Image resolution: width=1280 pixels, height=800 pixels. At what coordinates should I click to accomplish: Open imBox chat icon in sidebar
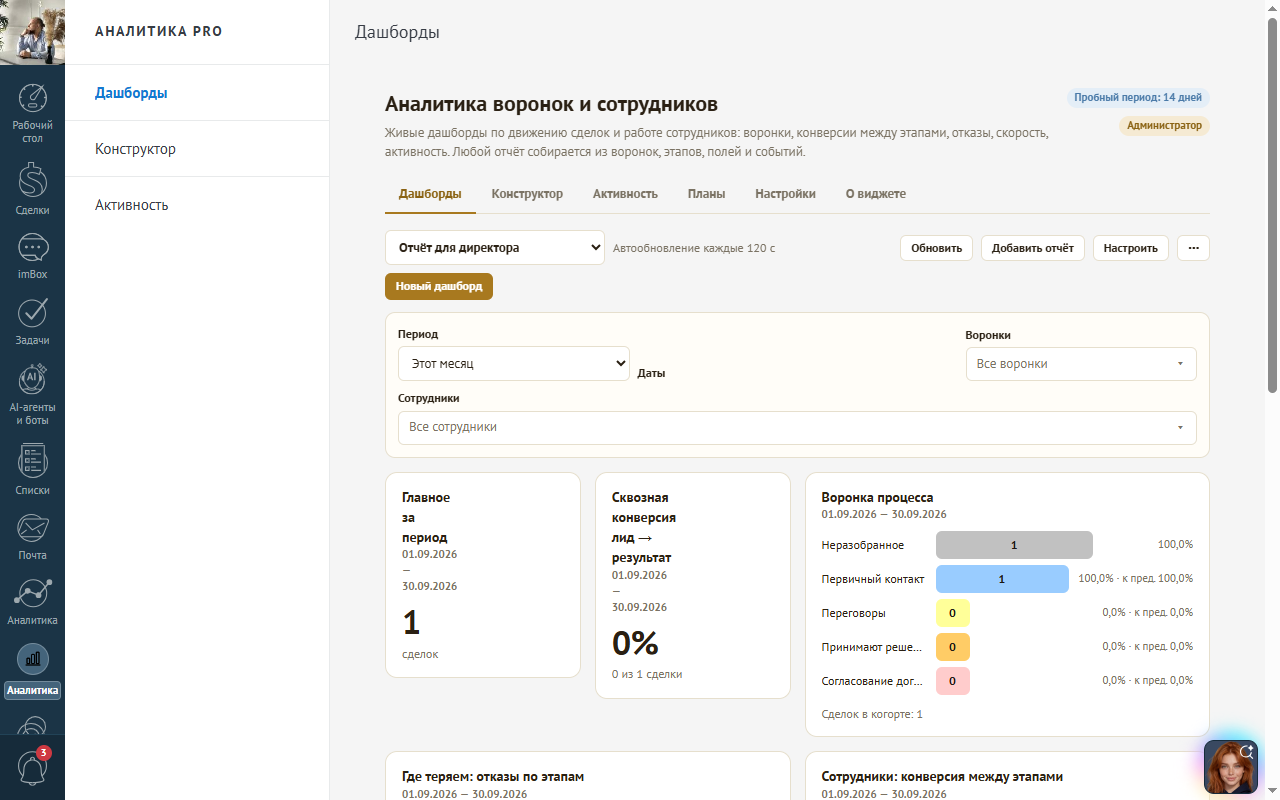pyautogui.click(x=33, y=248)
